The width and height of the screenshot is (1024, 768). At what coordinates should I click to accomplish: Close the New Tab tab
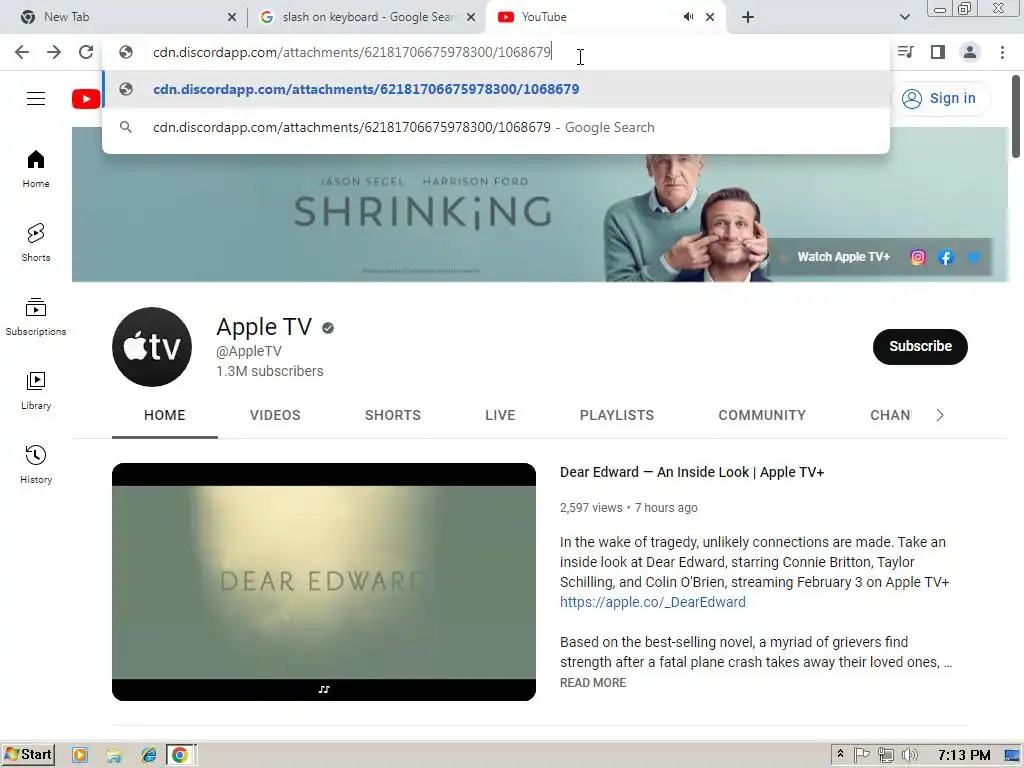232,17
